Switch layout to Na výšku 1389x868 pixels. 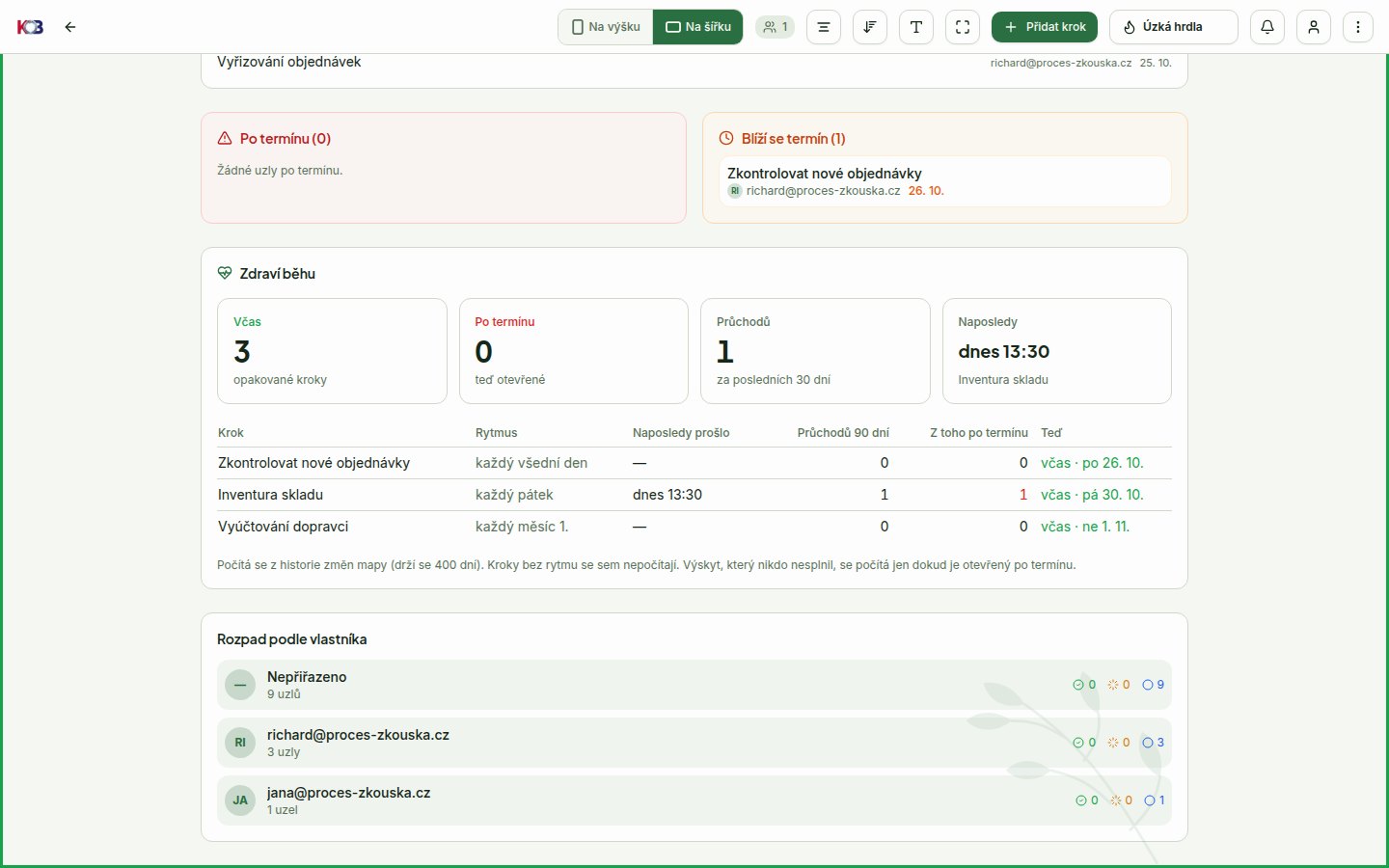click(606, 27)
